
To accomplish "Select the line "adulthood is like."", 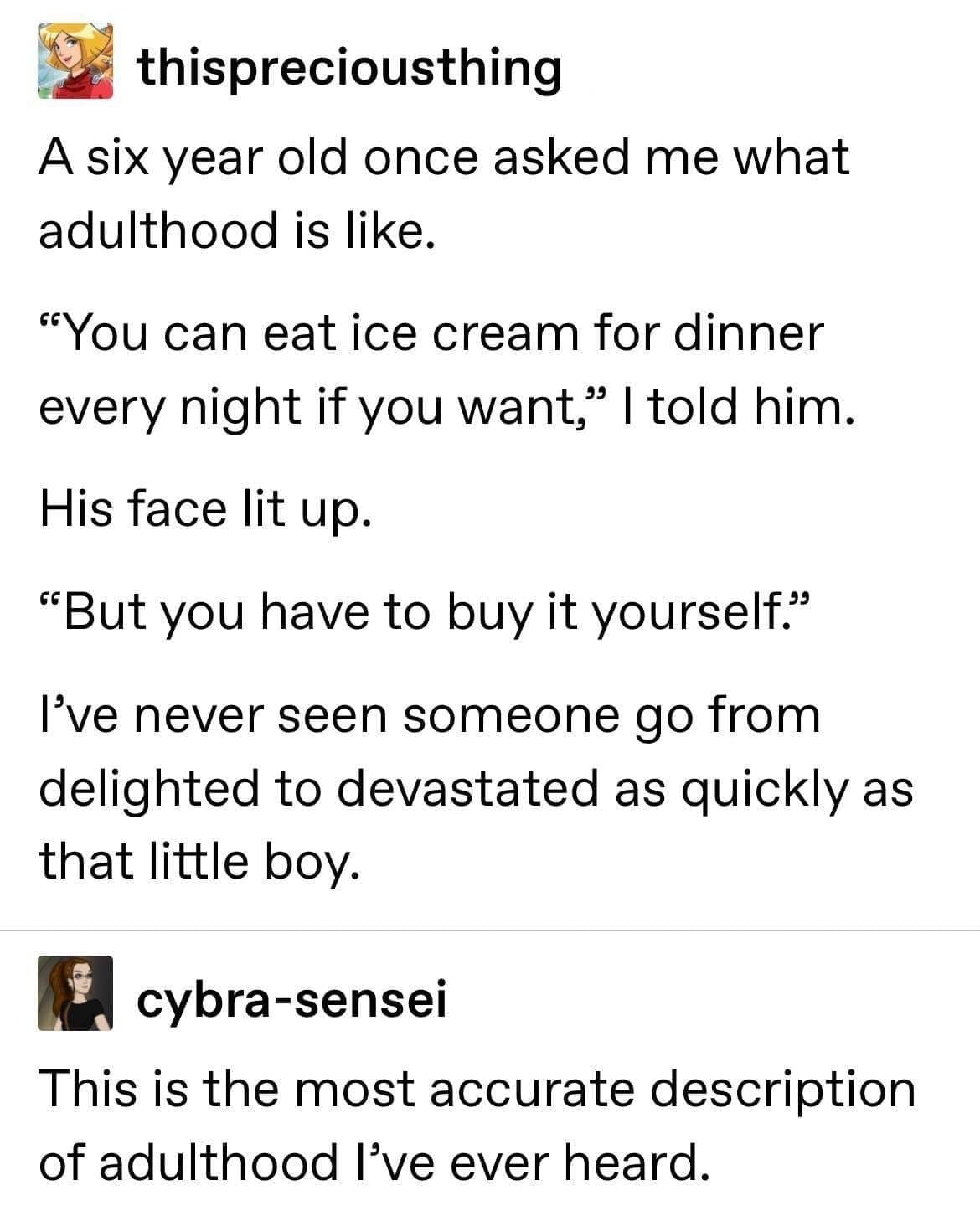I will coord(237,229).
